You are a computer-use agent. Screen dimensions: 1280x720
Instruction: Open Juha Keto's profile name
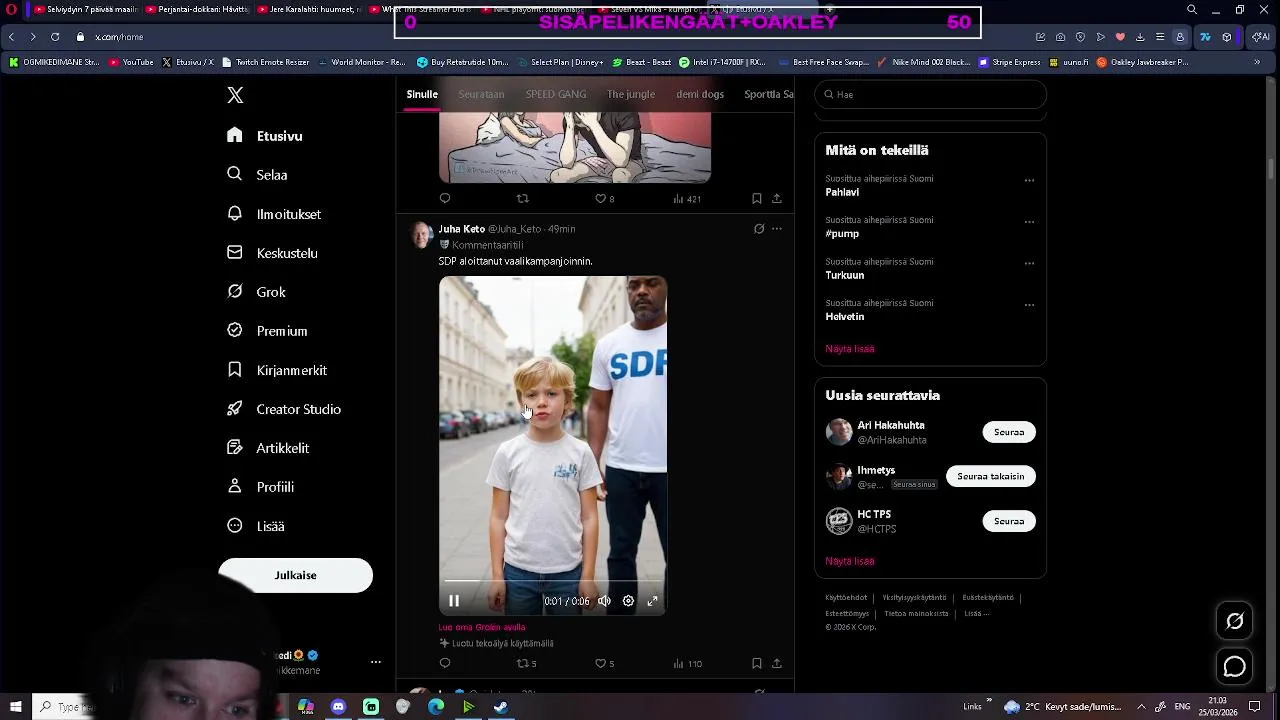point(461,229)
